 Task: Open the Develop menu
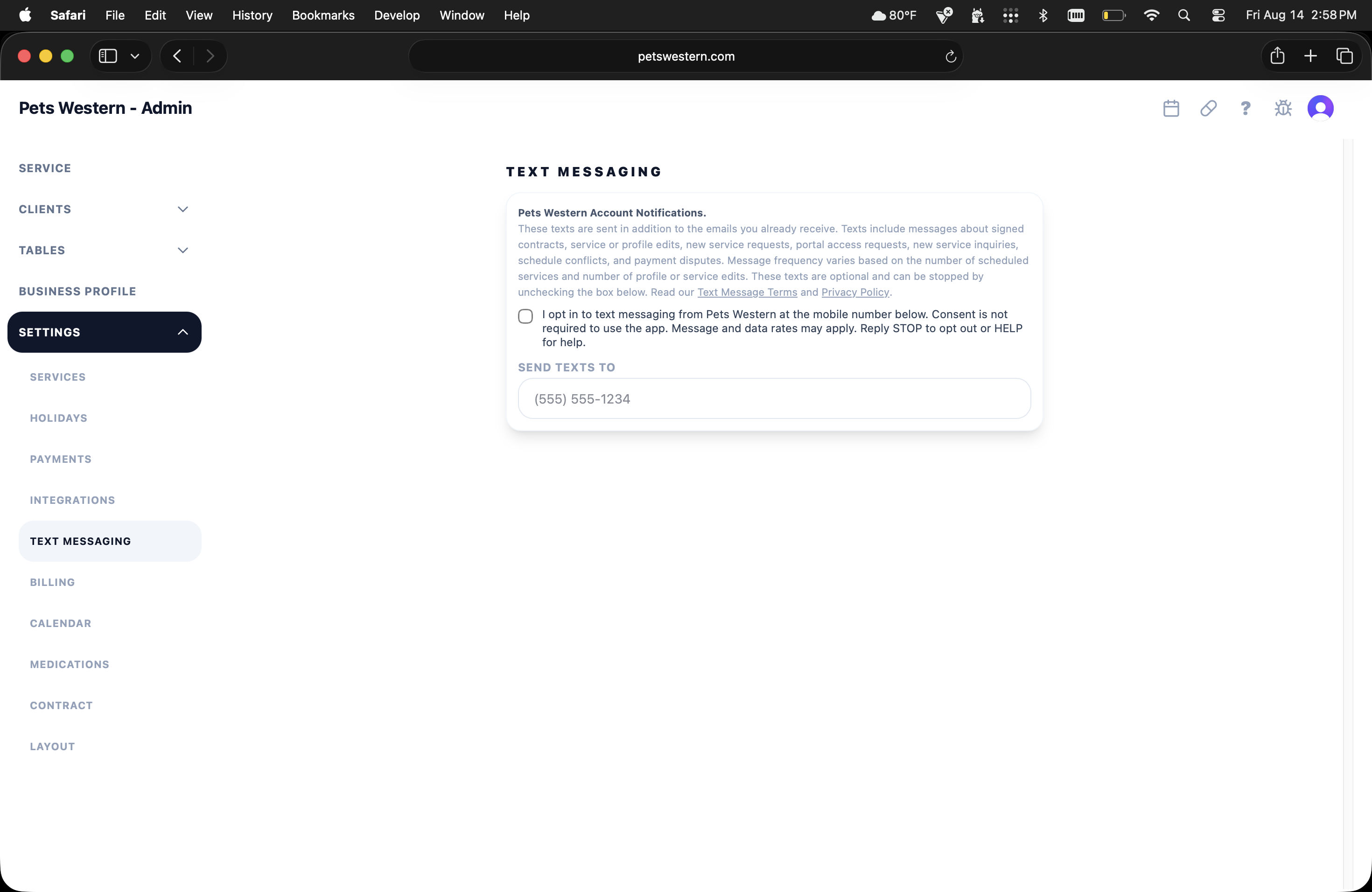click(397, 15)
